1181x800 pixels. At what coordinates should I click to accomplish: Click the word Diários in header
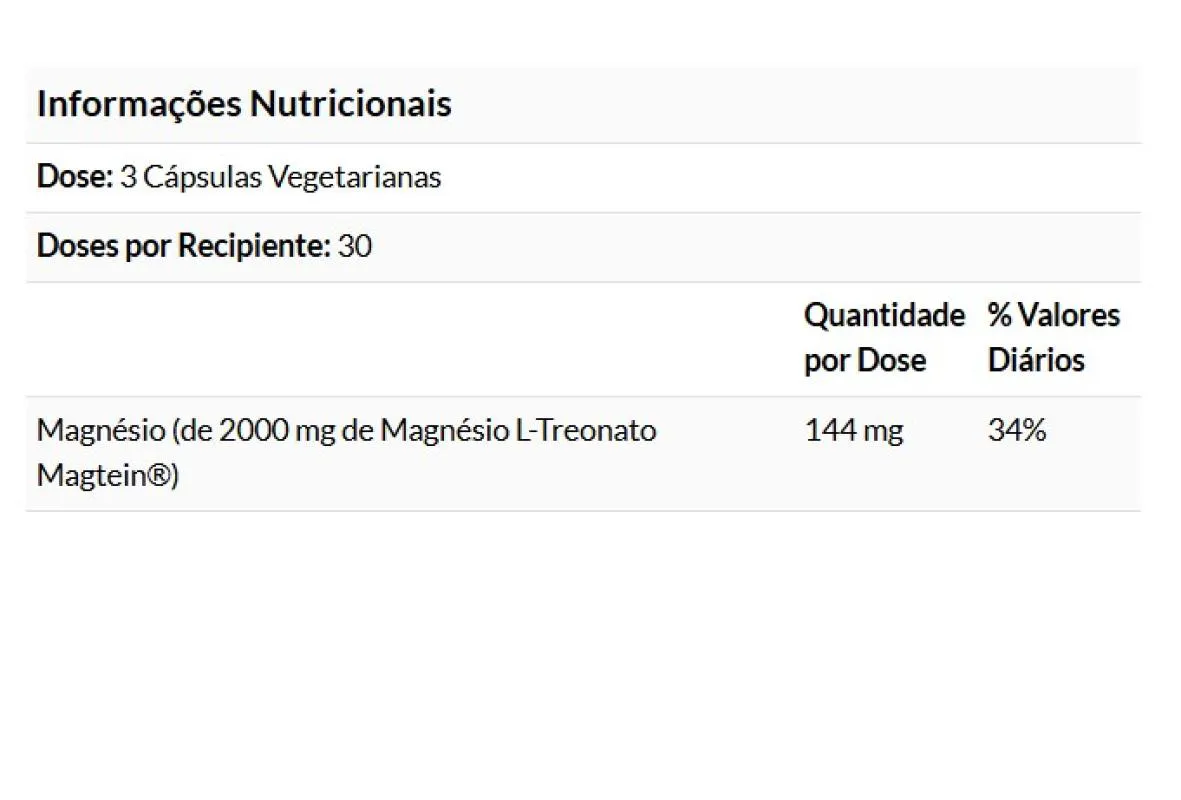pyautogui.click(x=1036, y=360)
